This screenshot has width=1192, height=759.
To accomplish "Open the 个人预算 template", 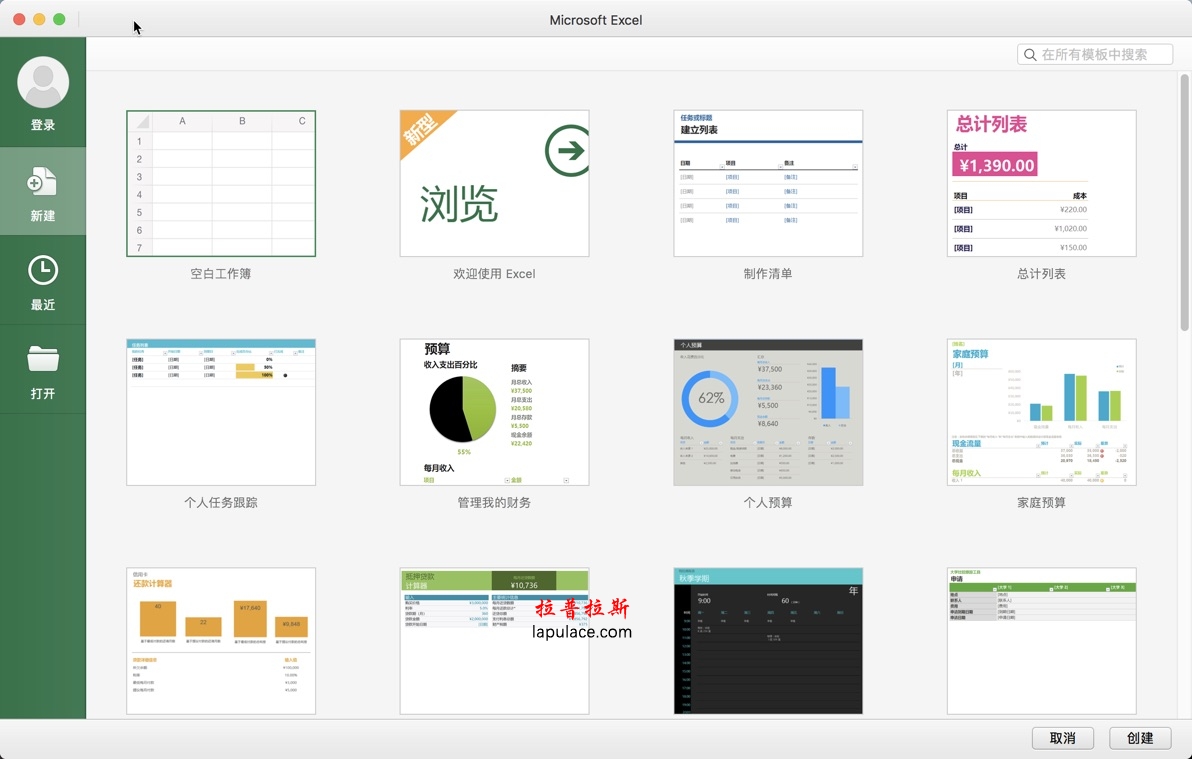I will [x=767, y=411].
